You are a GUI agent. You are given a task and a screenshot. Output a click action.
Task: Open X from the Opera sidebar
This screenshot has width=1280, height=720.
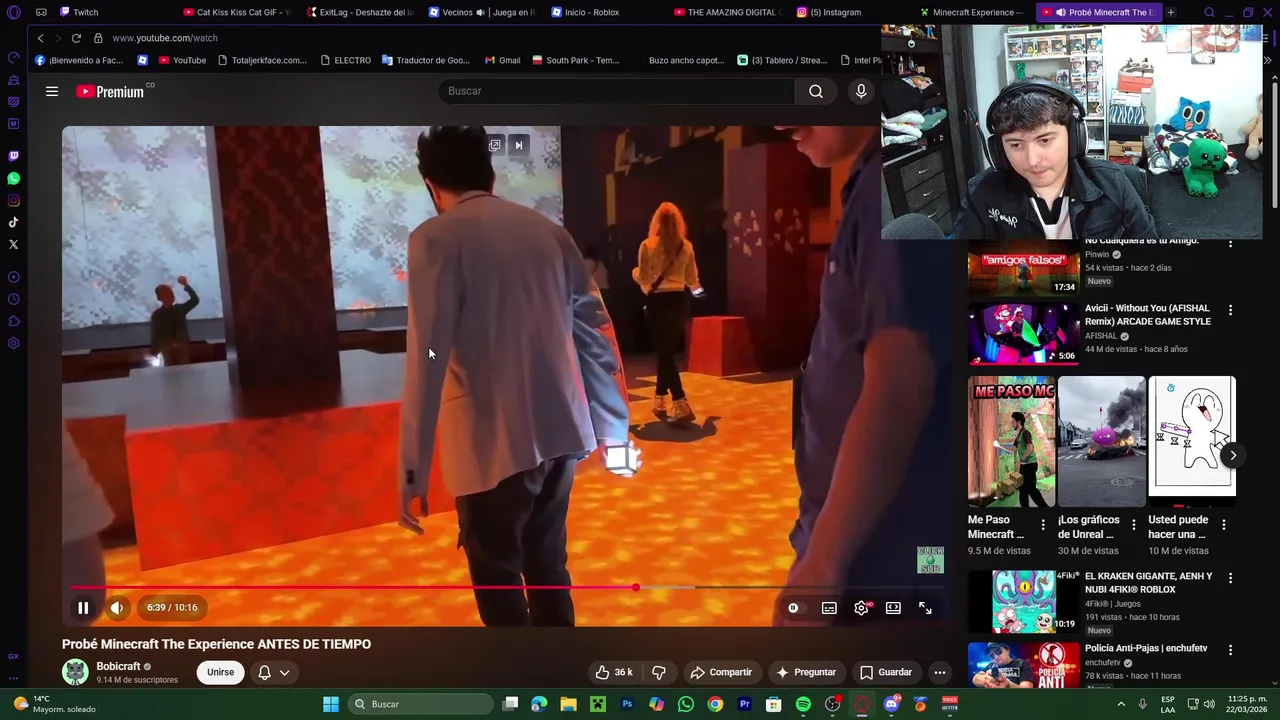click(13, 244)
